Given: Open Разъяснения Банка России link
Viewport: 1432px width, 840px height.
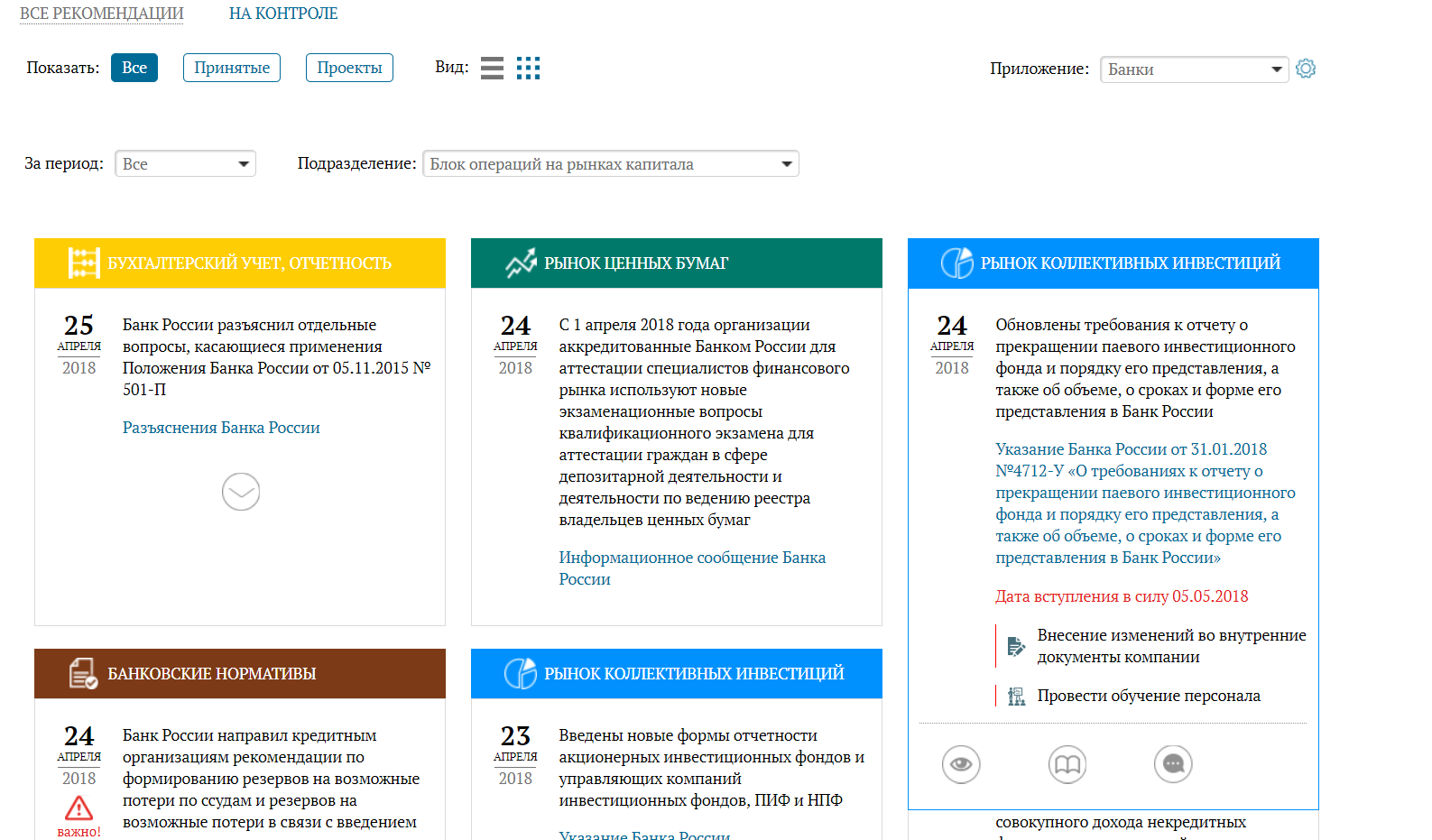Looking at the screenshot, I should click(221, 428).
